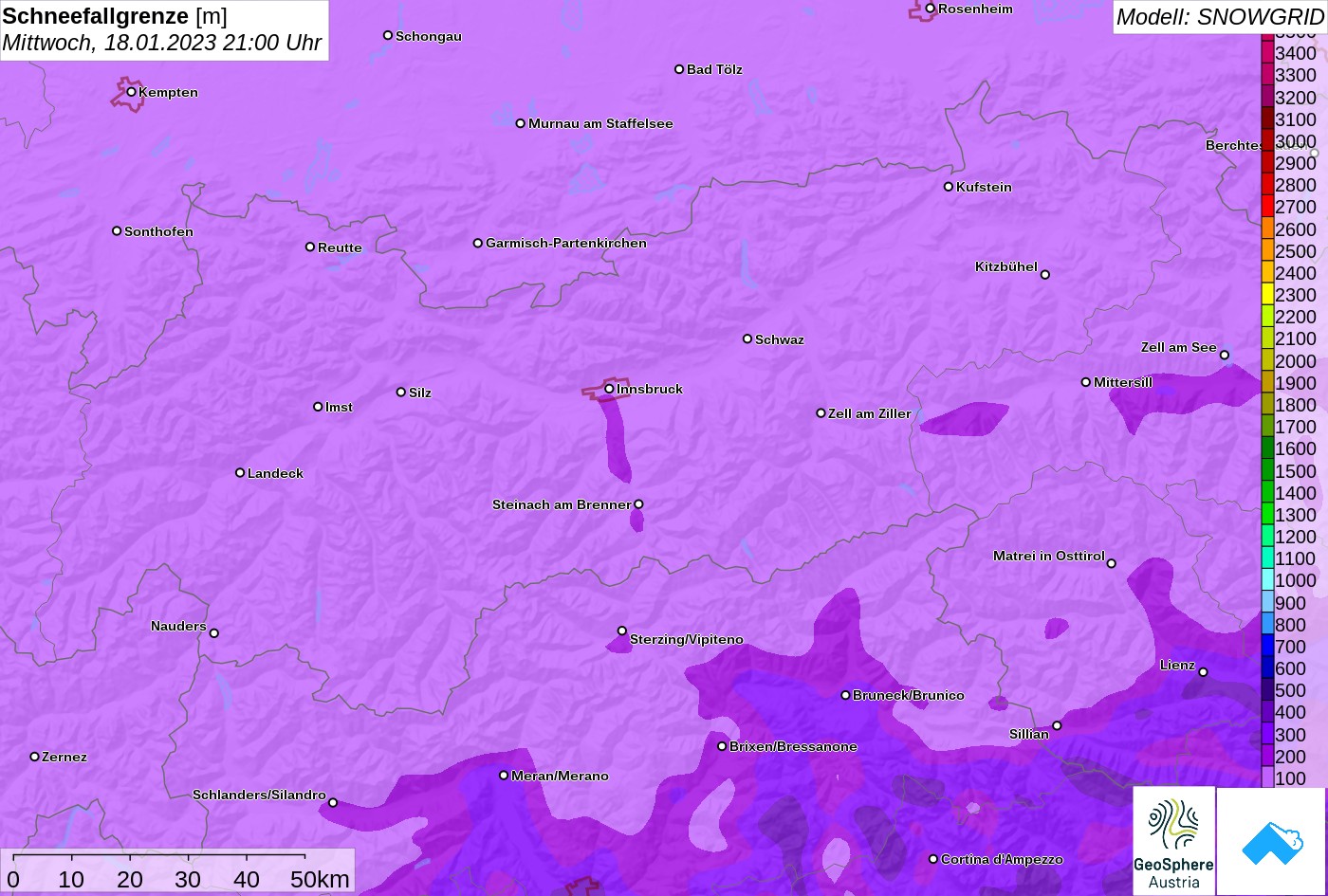This screenshot has height=896, width=1328.
Task: Click the "3400" legend value
Action: pyautogui.click(x=1296, y=53)
